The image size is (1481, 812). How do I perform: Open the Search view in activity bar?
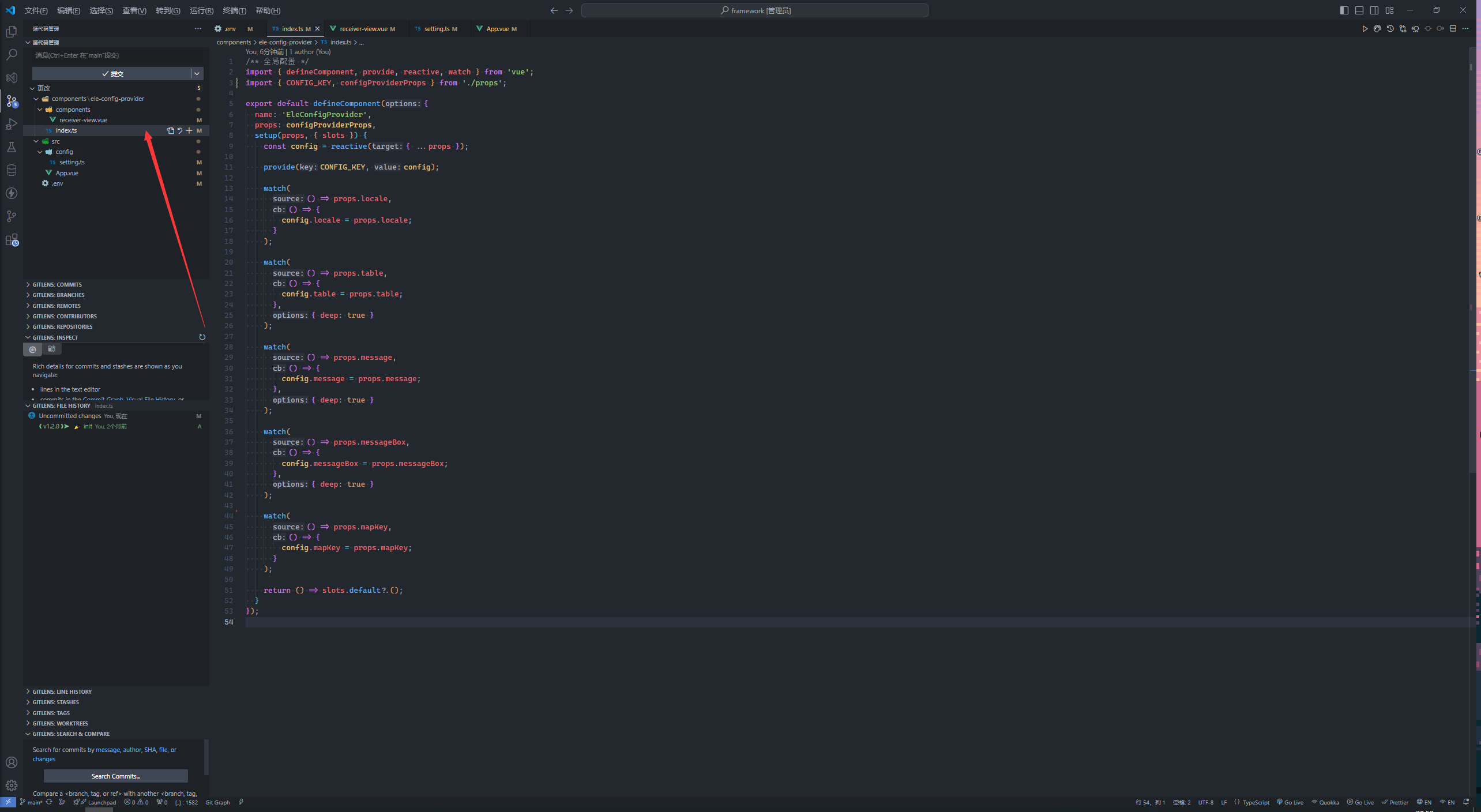coord(11,55)
